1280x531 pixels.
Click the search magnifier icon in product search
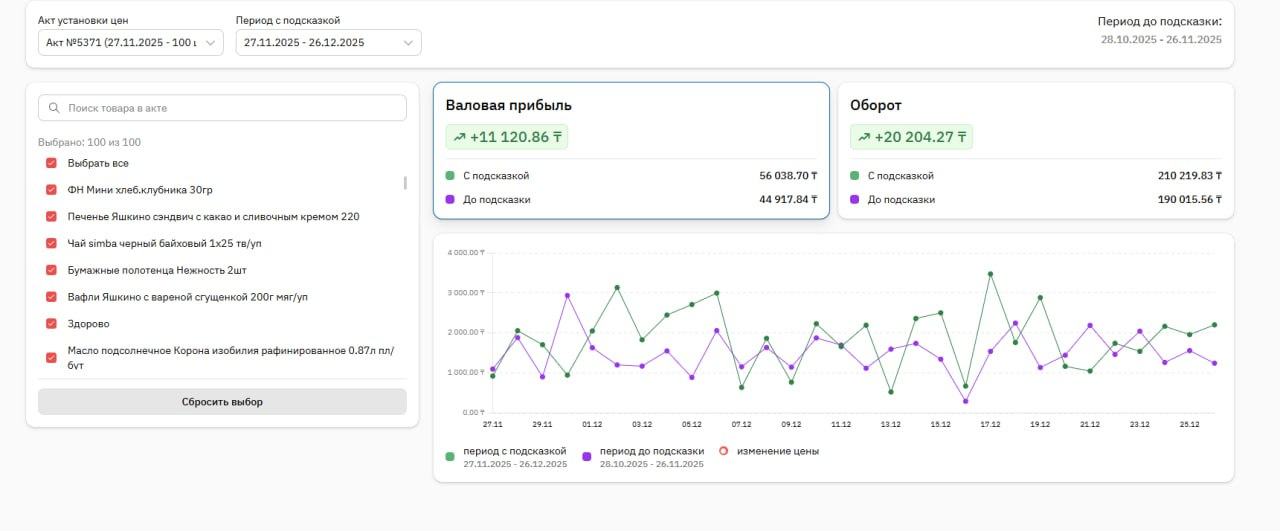(54, 108)
